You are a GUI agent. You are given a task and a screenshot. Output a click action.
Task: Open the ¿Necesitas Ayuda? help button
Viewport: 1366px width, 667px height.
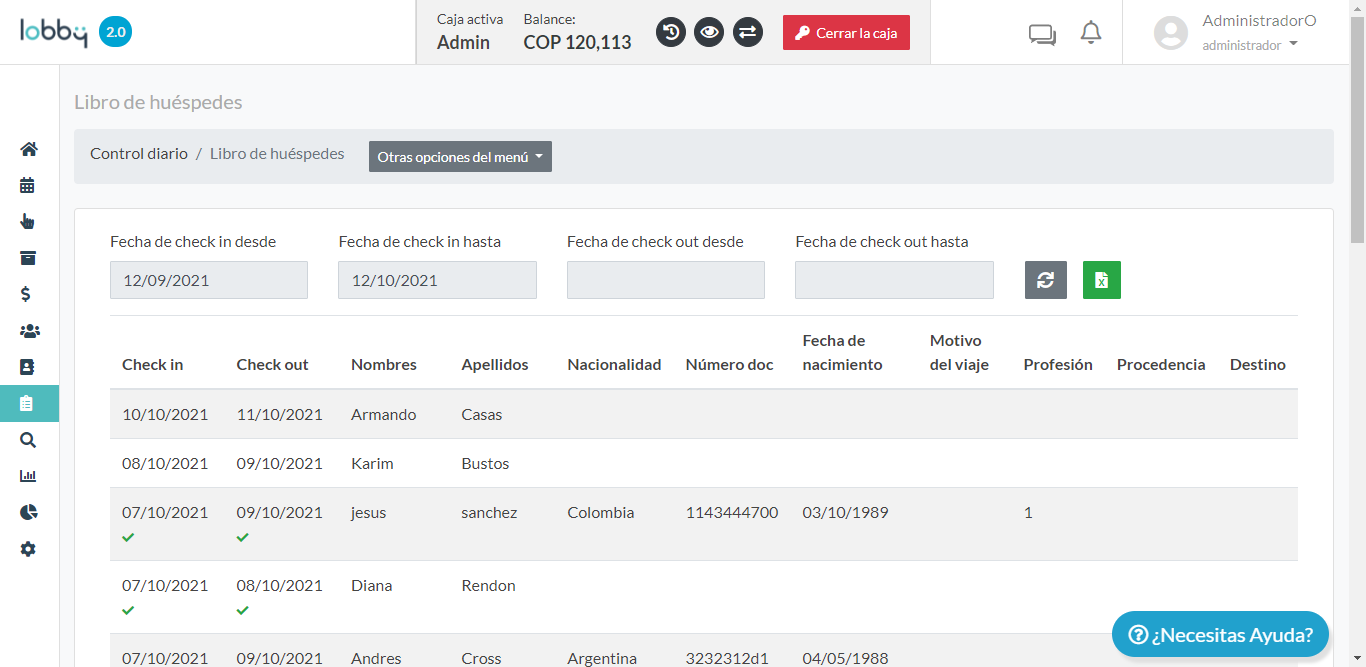[1220, 635]
